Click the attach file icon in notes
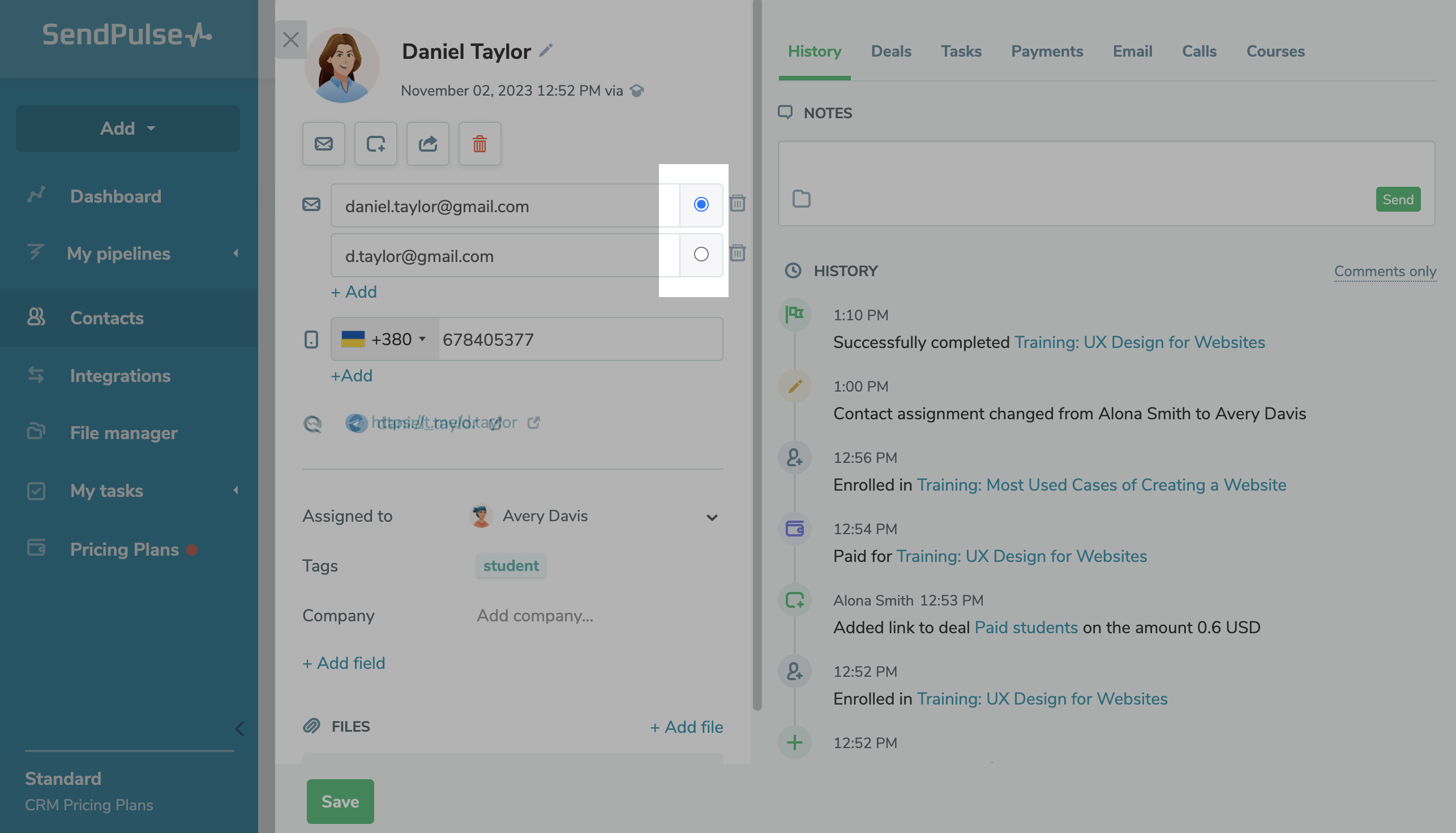The image size is (1456, 833). click(x=801, y=199)
